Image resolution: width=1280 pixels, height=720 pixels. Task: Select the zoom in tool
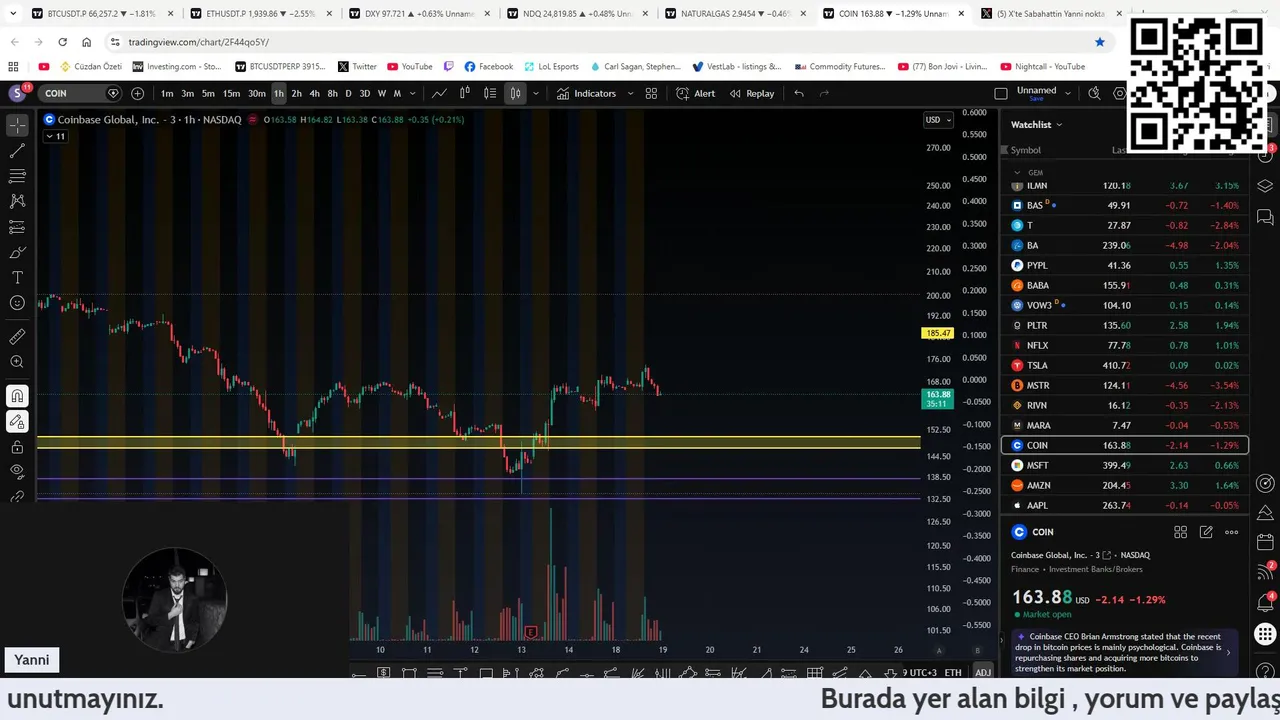pos(17,362)
